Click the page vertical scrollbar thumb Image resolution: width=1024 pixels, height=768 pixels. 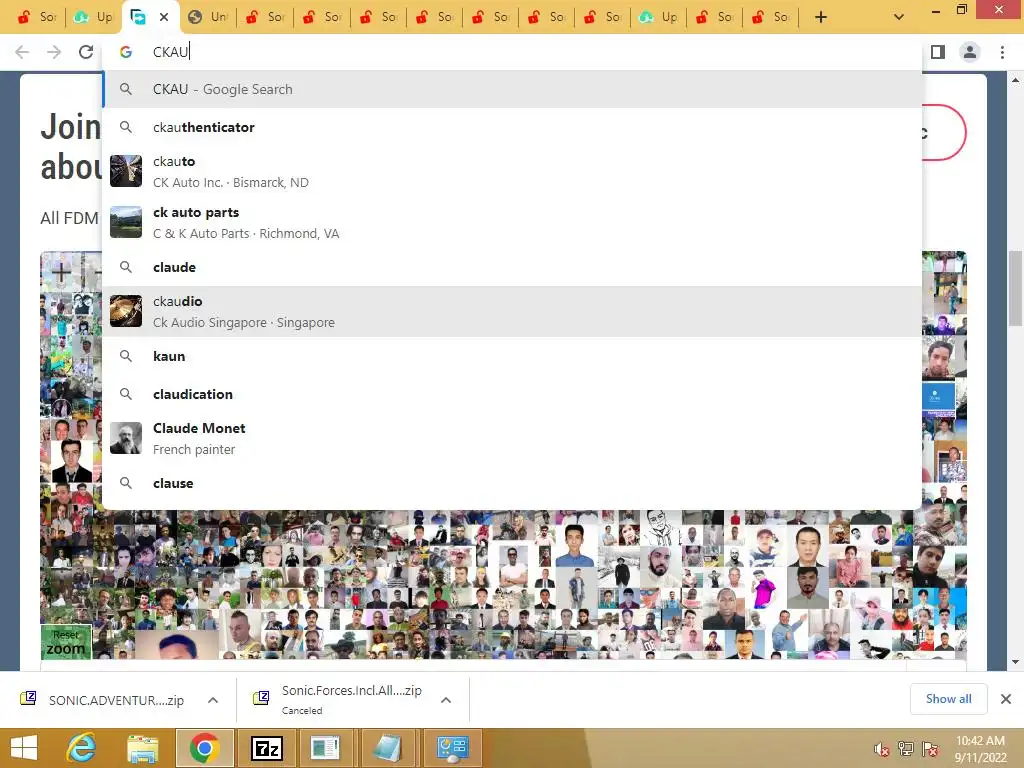tap(1016, 287)
